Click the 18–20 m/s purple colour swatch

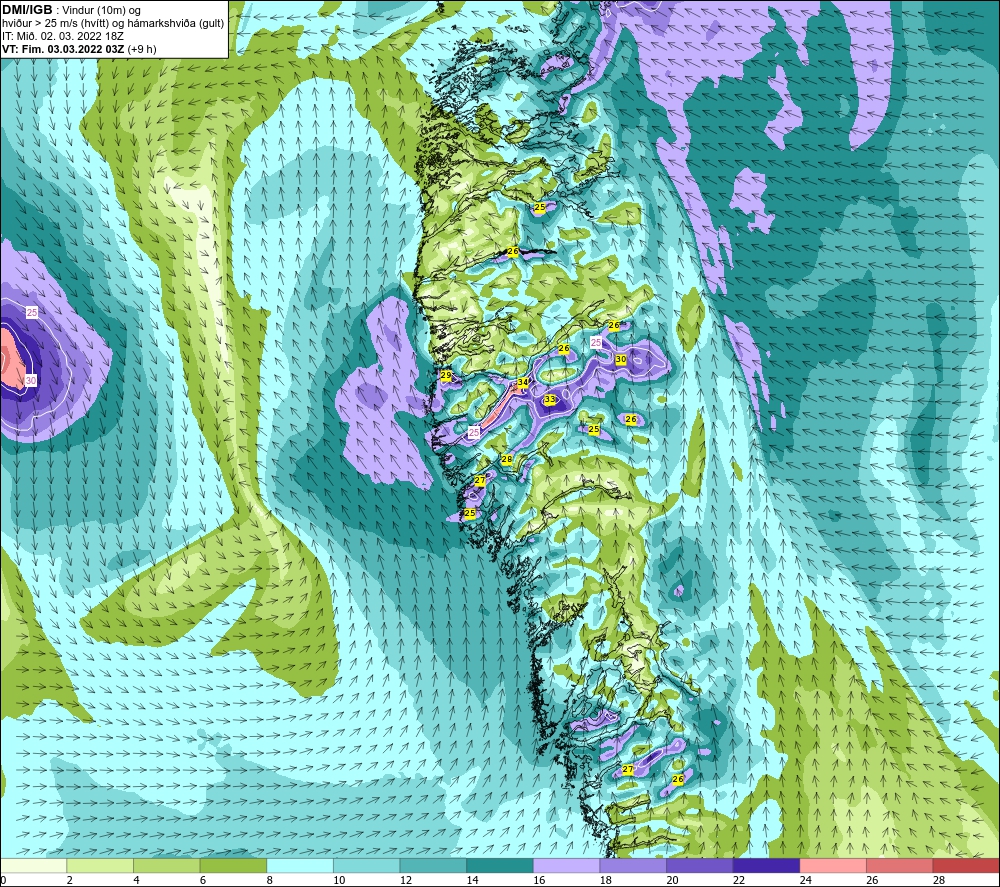[633, 865]
